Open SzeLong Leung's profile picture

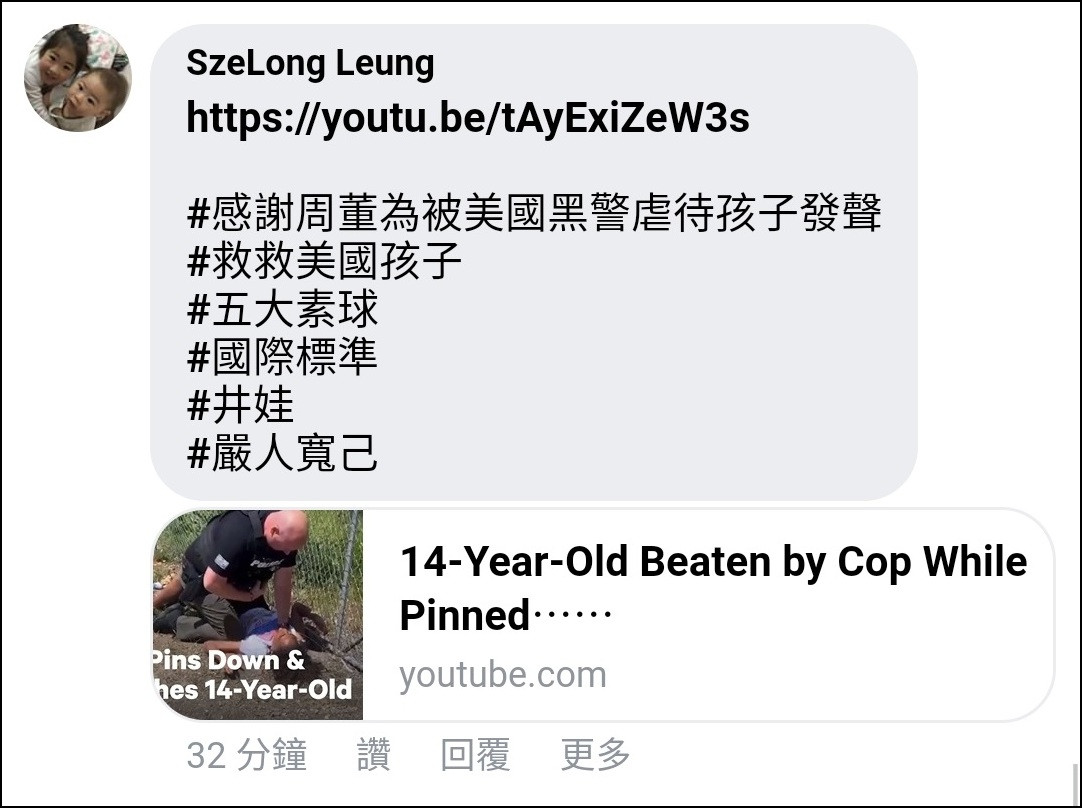pos(77,78)
